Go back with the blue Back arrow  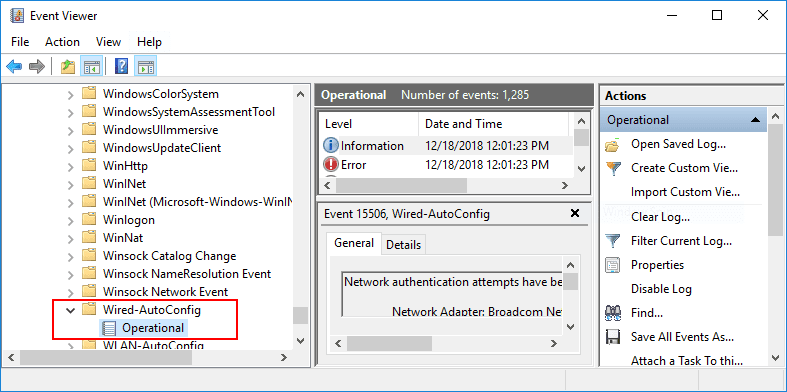[14, 66]
